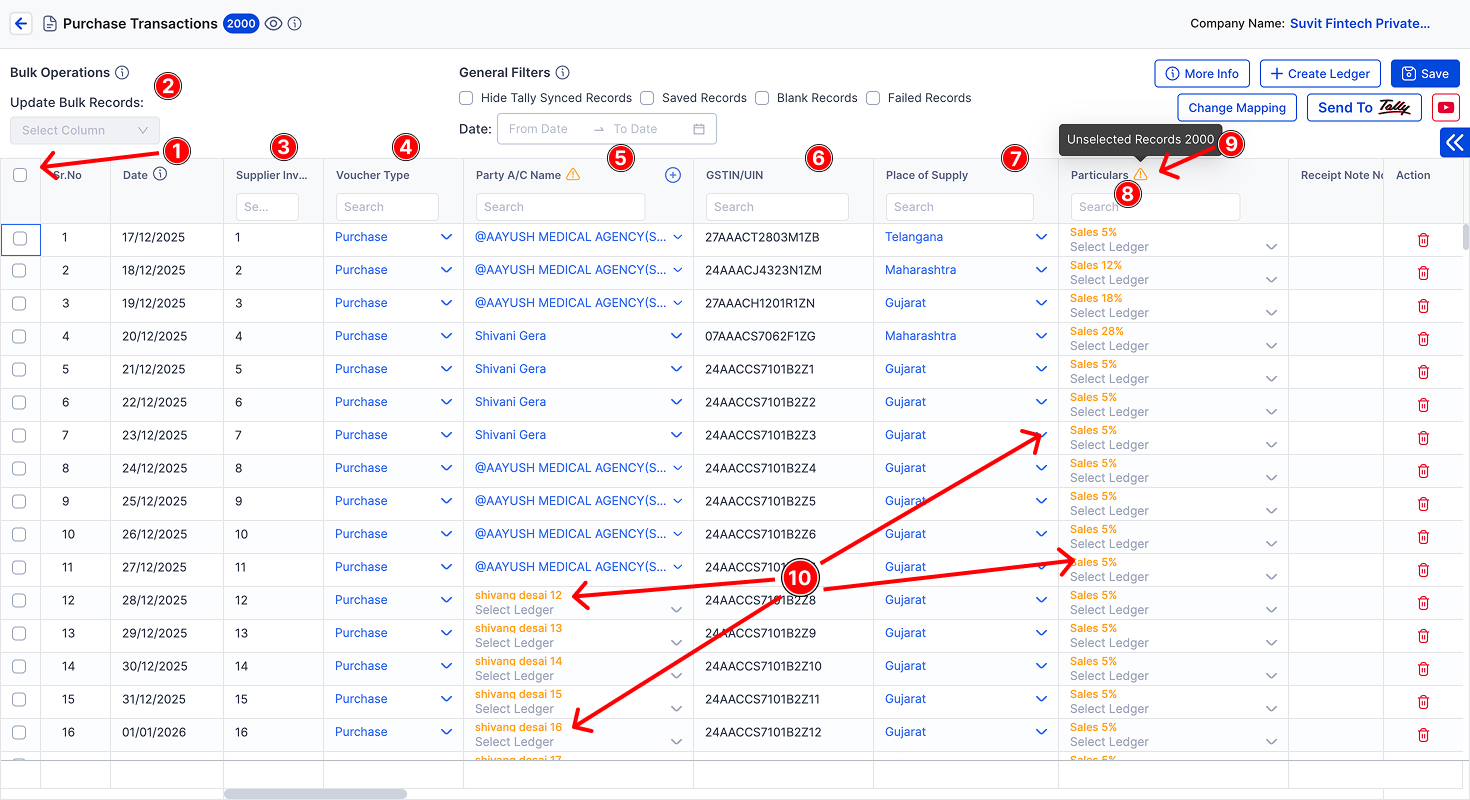Open the Select Column bulk dropdown
Screen dimensions: 1470x800
(85, 130)
